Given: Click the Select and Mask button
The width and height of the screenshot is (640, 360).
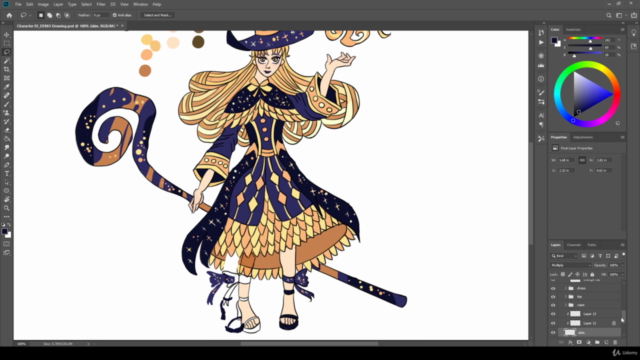Looking at the screenshot, I should click(x=158, y=15).
